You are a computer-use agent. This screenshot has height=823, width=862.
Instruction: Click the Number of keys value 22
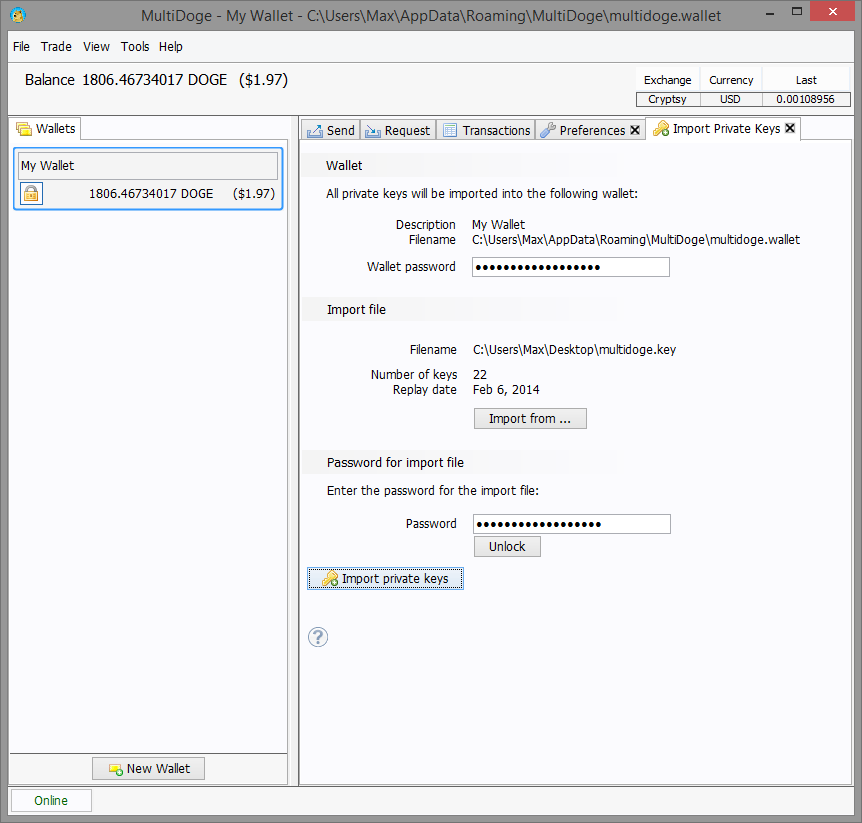(x=480, y=374)
